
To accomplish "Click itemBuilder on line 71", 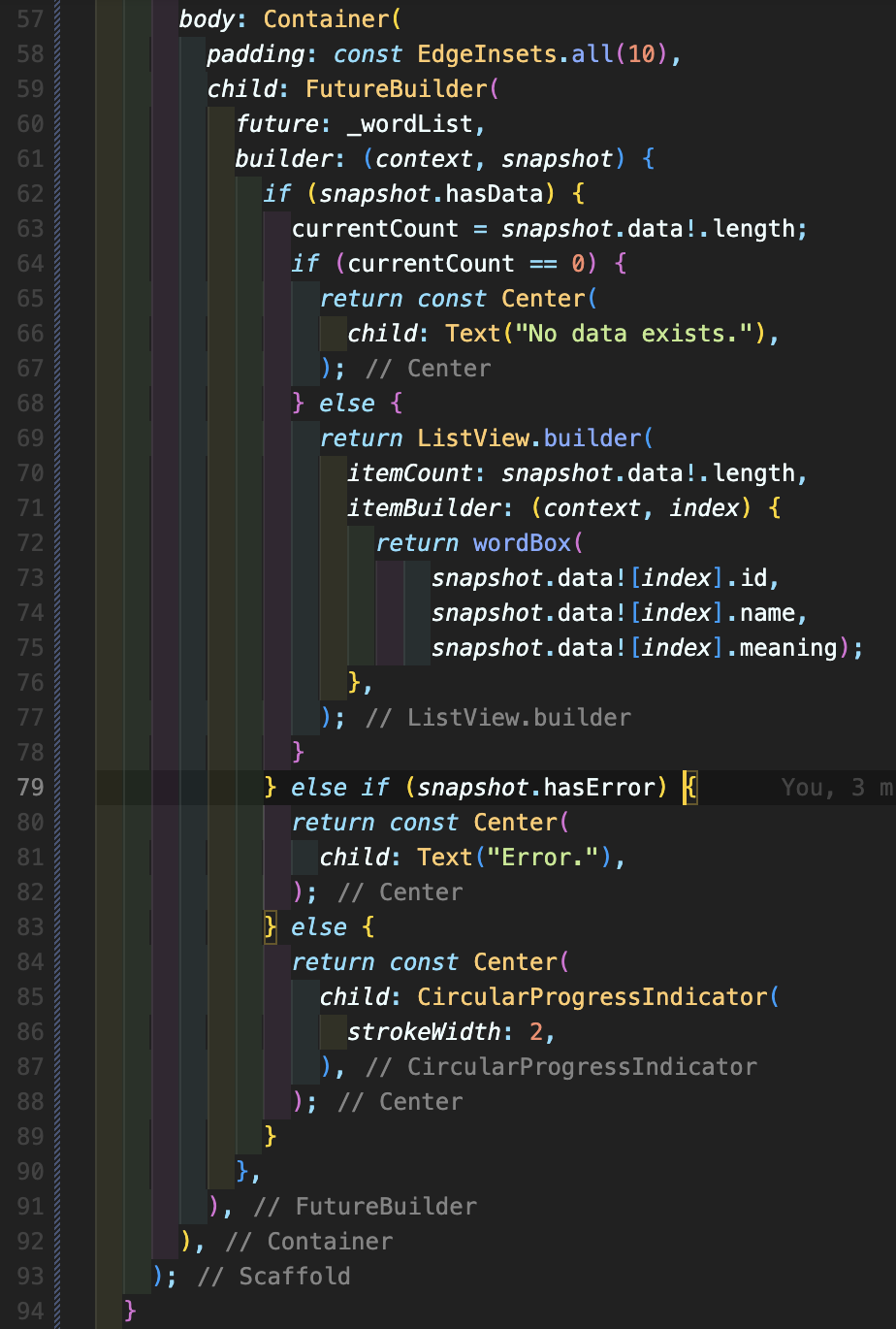I will [424, 507].
